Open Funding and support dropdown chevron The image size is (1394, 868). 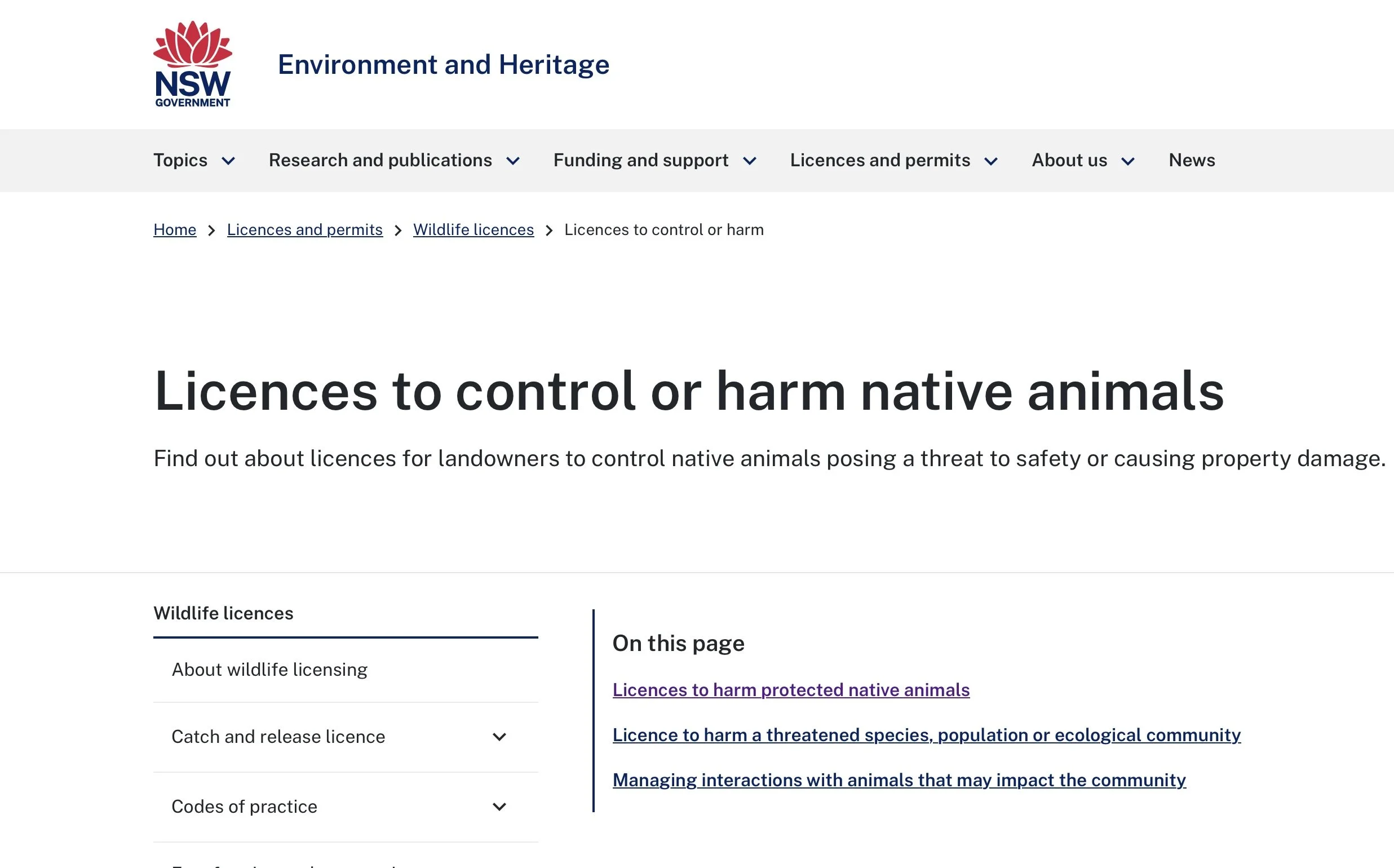pos(749,161)
